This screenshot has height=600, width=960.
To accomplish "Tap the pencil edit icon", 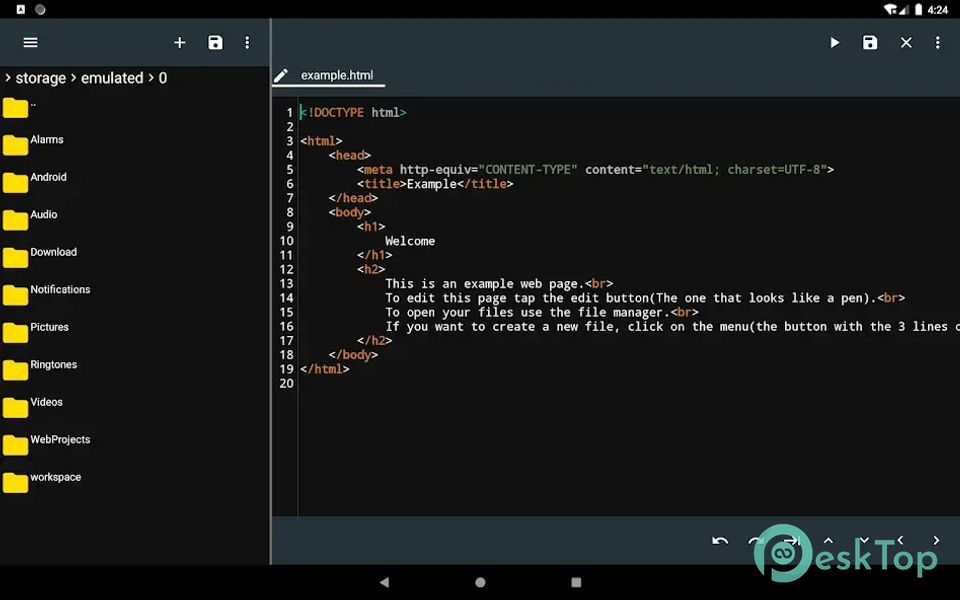I will (x=281, y=75).
